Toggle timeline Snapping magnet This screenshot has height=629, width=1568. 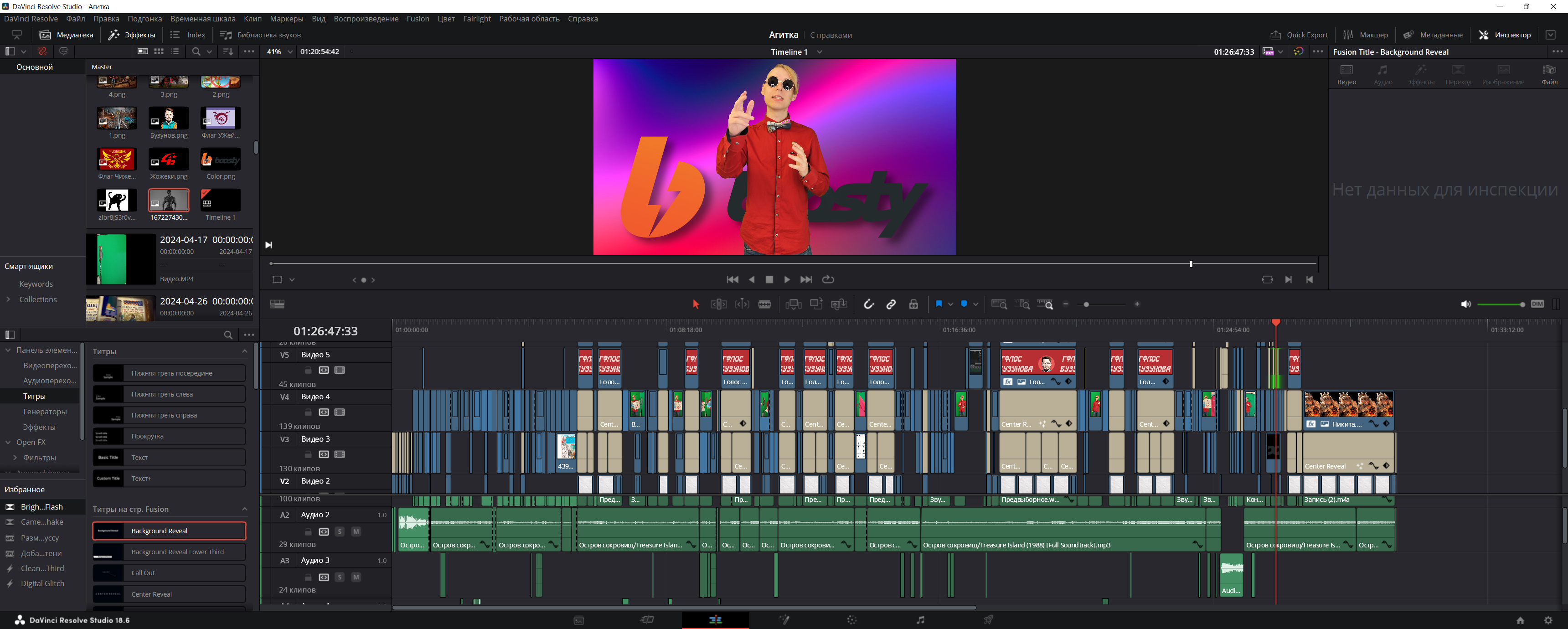869,304
